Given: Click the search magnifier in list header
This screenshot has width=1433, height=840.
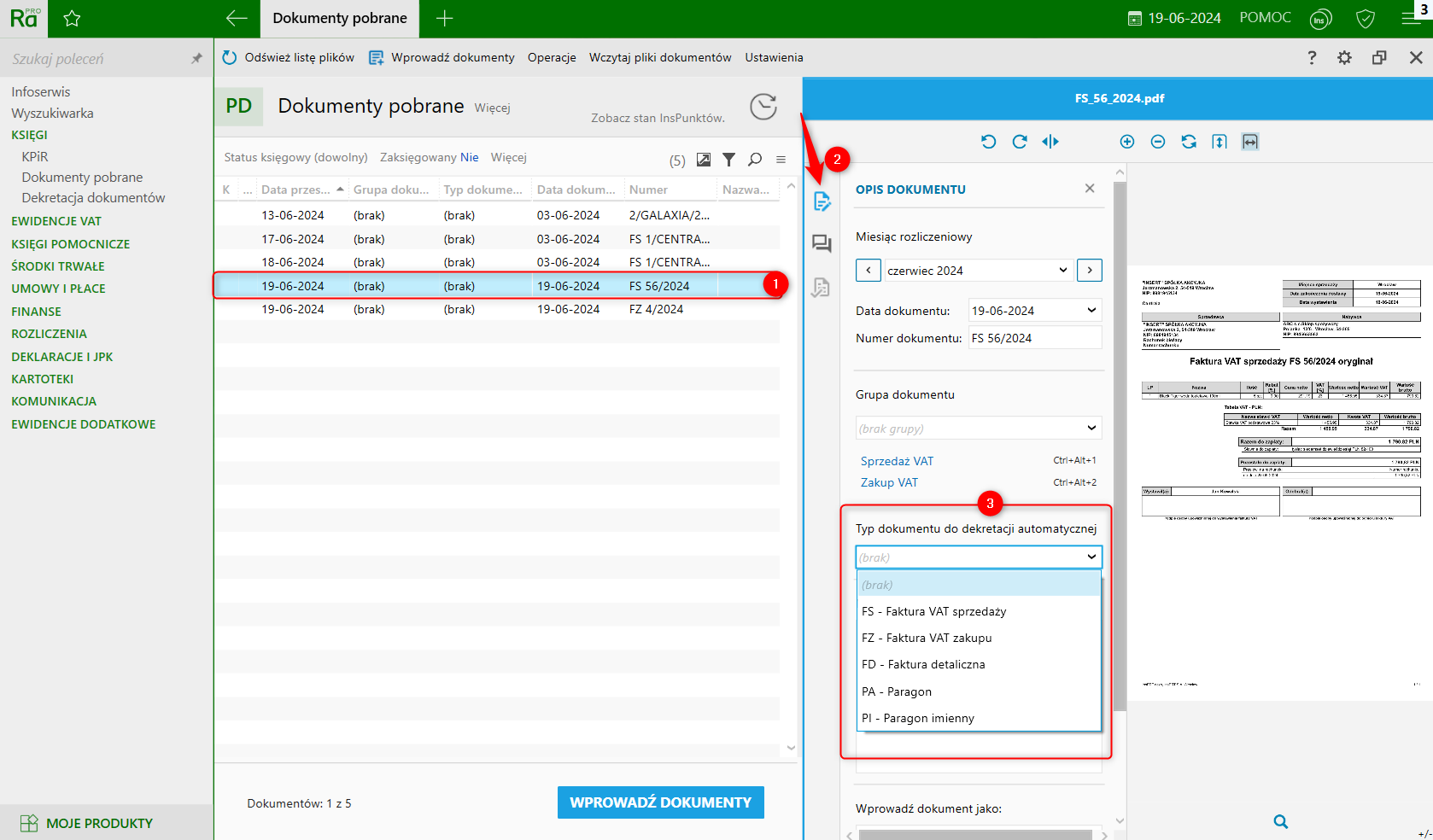Looking at the screenshot, I should coord(755,160).
